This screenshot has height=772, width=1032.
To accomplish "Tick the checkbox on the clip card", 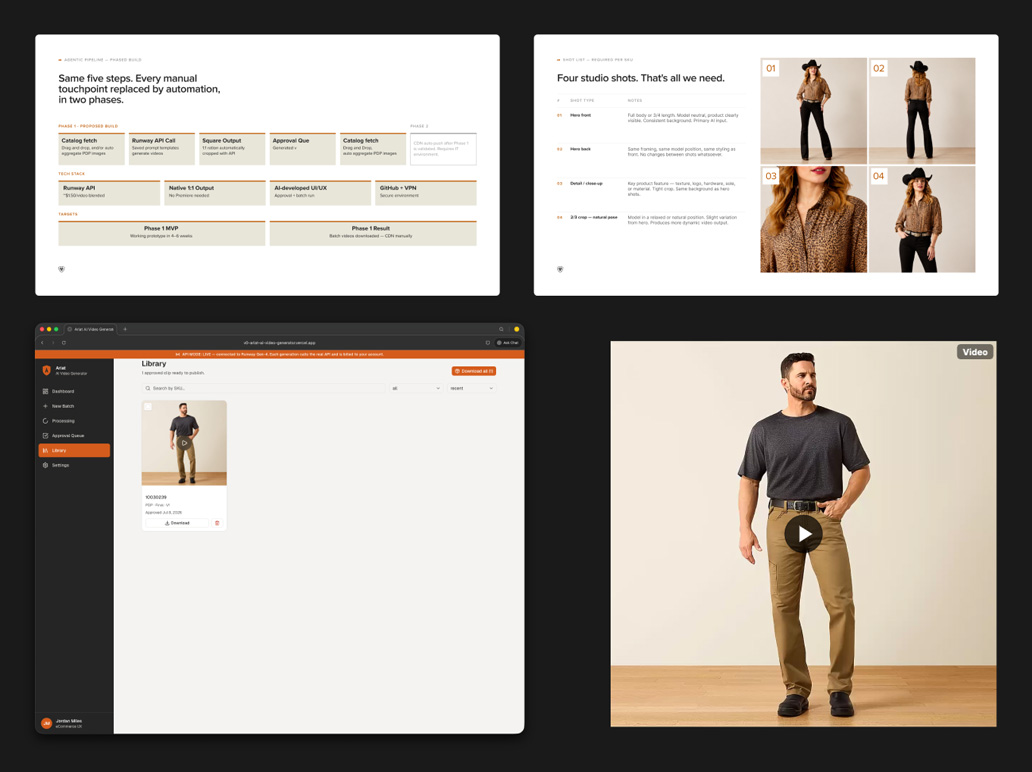I will (x=148, y=407).
